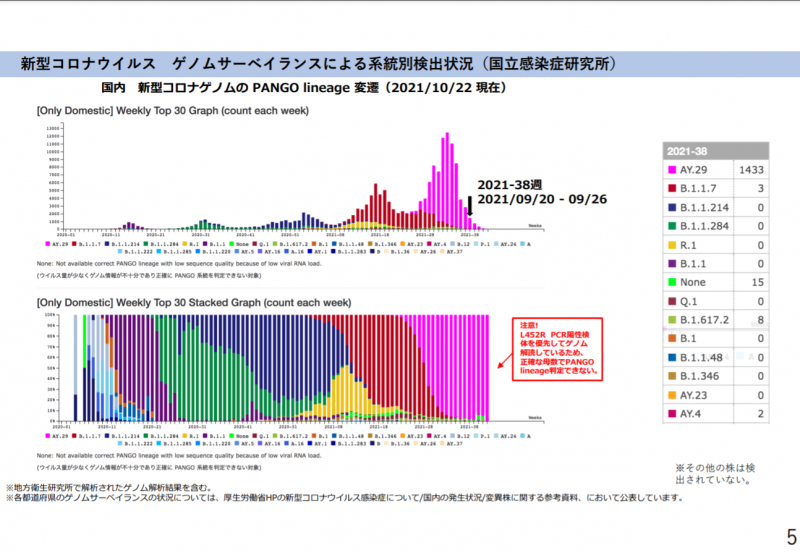Select the 1433 count cell for AY.29
800x553 pixels.
coord(751,170)
